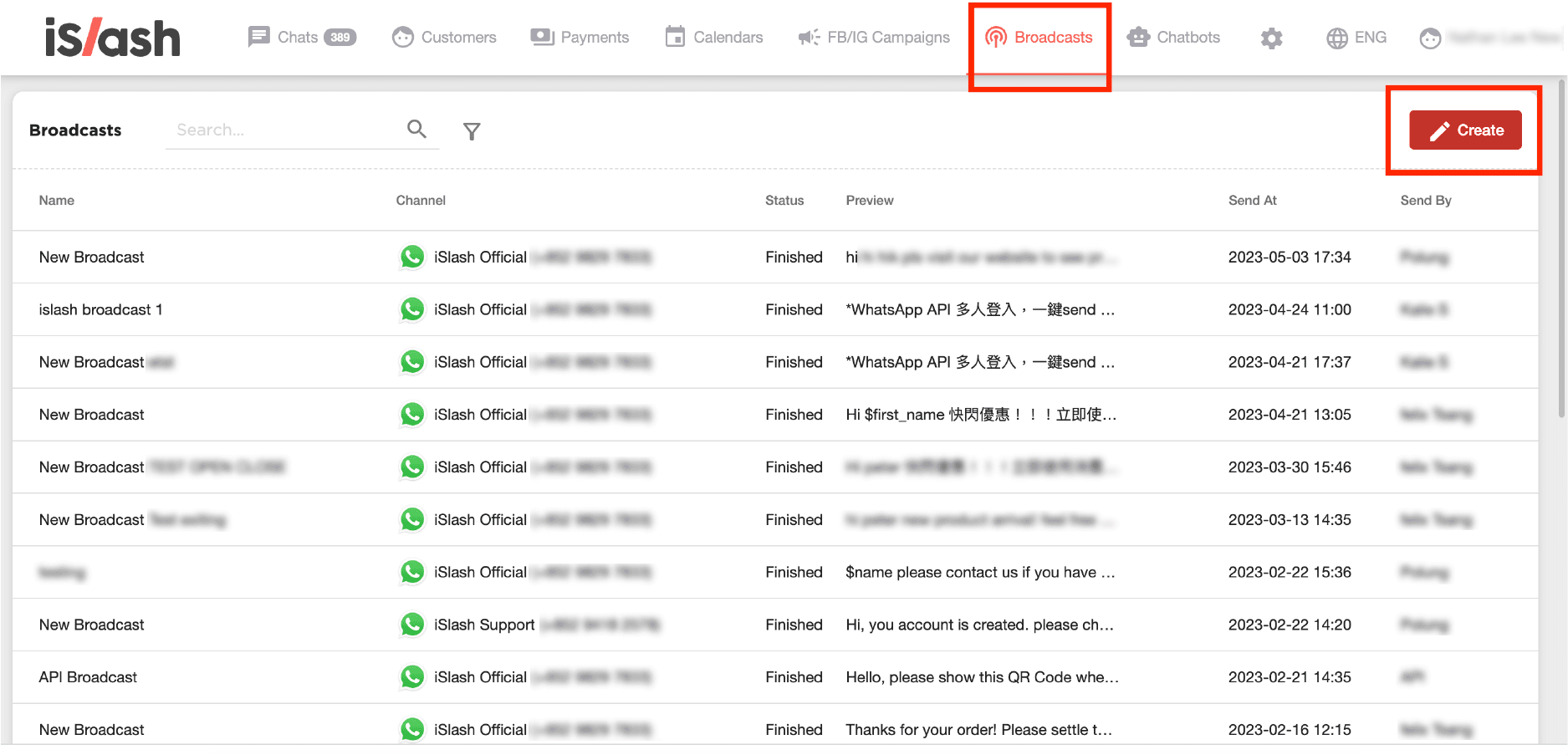Open the Chats tab
The width and height of the screenshot is (1568, 755).
tap(302, 38)
